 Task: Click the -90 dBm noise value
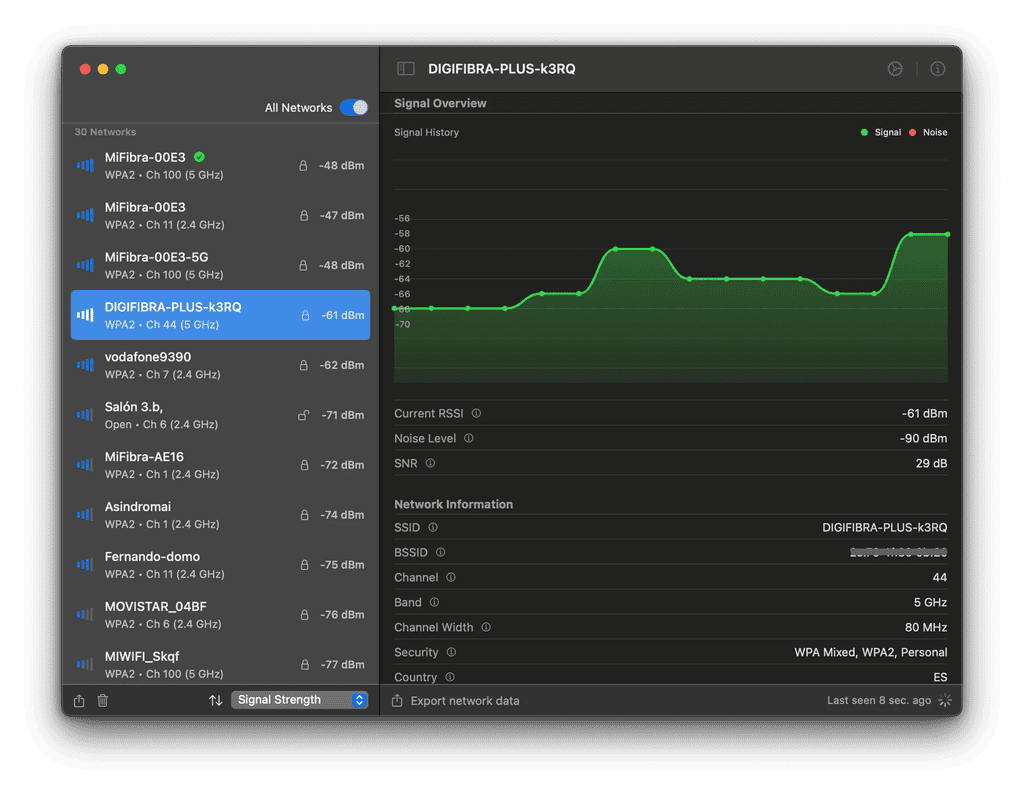[923, 438]
